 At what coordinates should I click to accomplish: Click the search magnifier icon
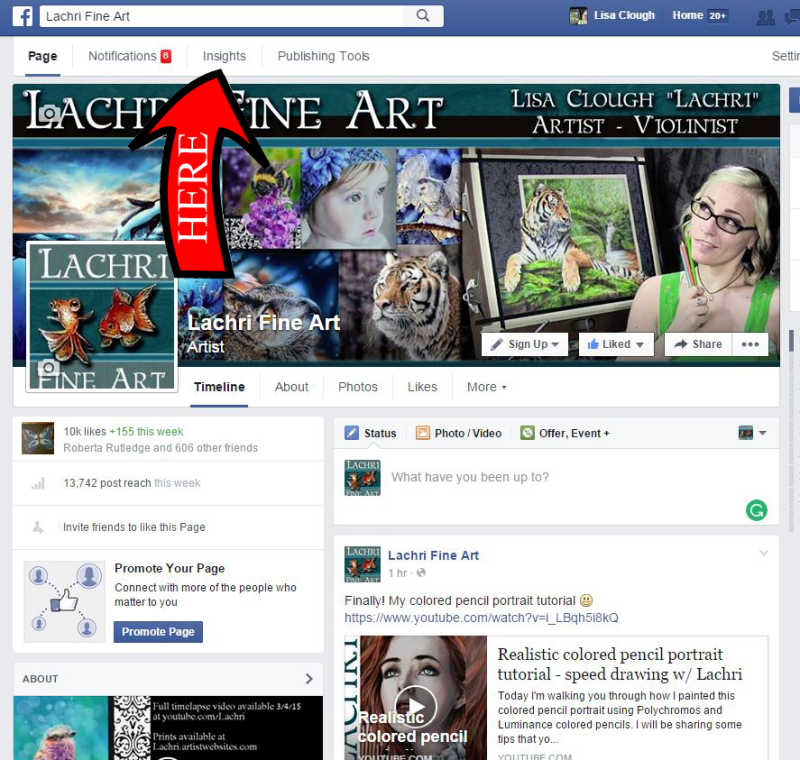pos(423,16)
